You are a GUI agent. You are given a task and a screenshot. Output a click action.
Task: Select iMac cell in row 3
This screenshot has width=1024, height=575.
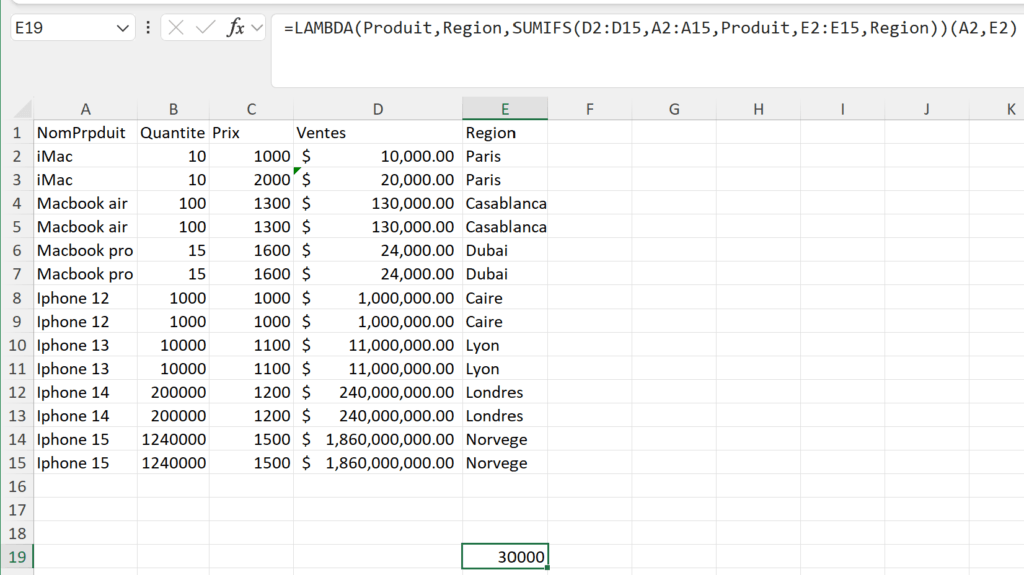click(86, 180)
